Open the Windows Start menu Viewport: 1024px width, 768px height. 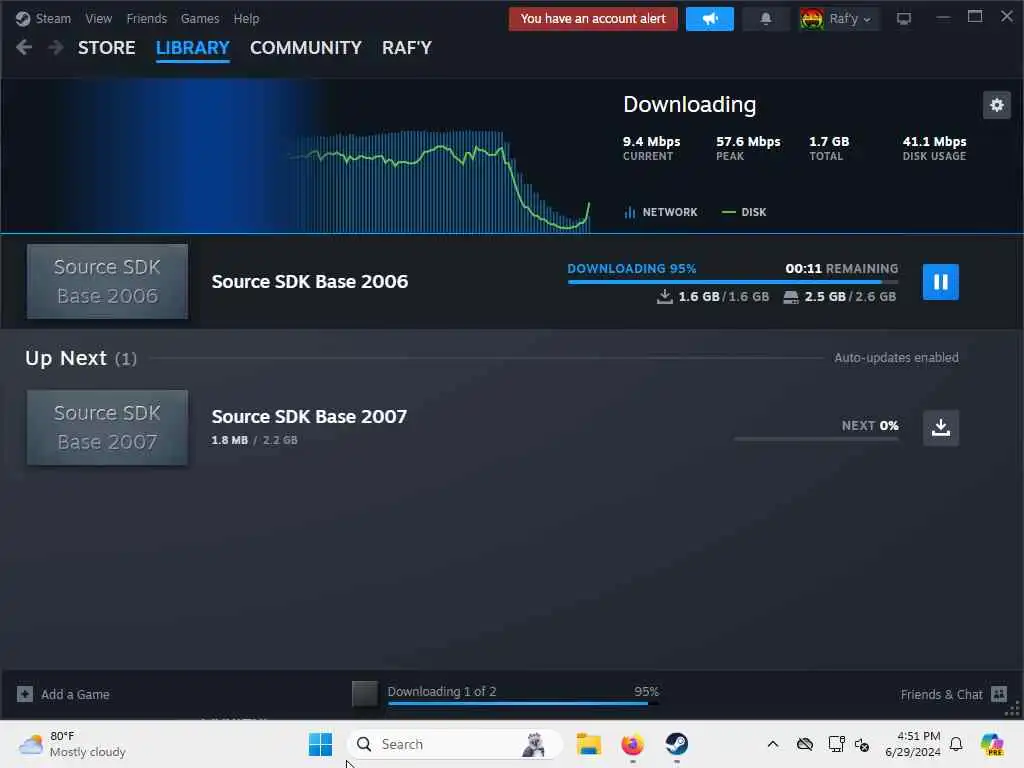320,744
